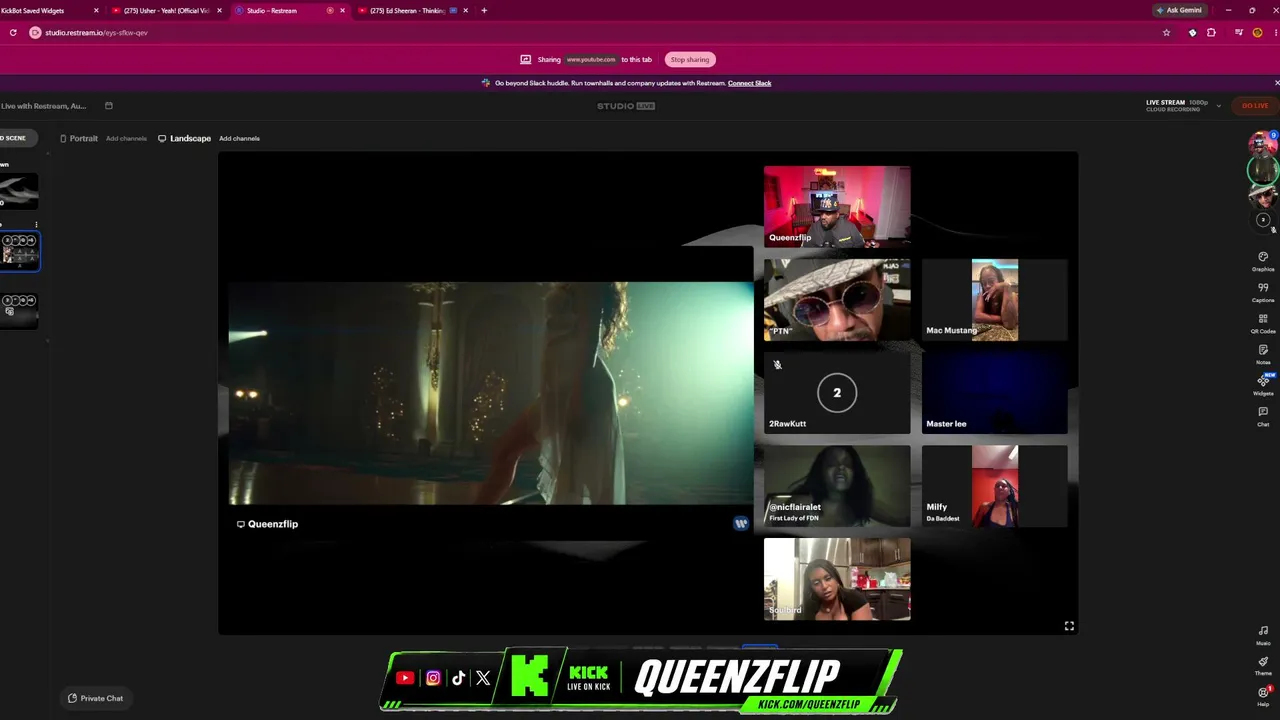Switch to the Ed Sheeran YouTube tab
Viewport: 1280px width, 720px height.
pos(412,10)
